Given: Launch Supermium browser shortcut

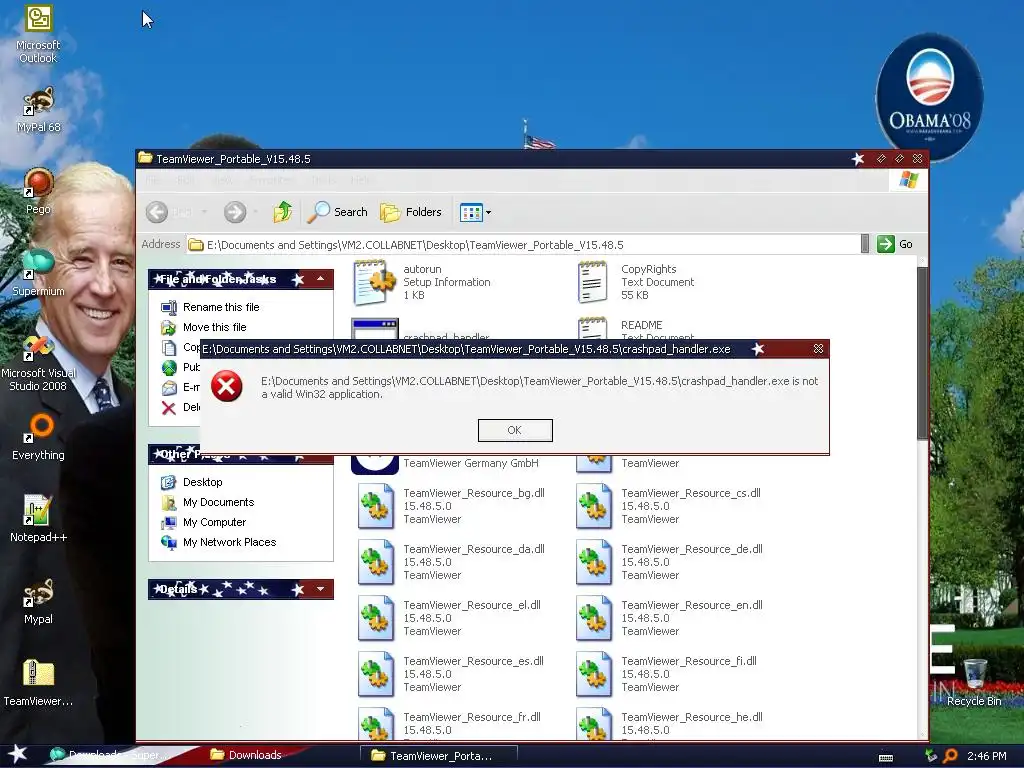Looking at the screenshot, I should (x=38, y=273).
